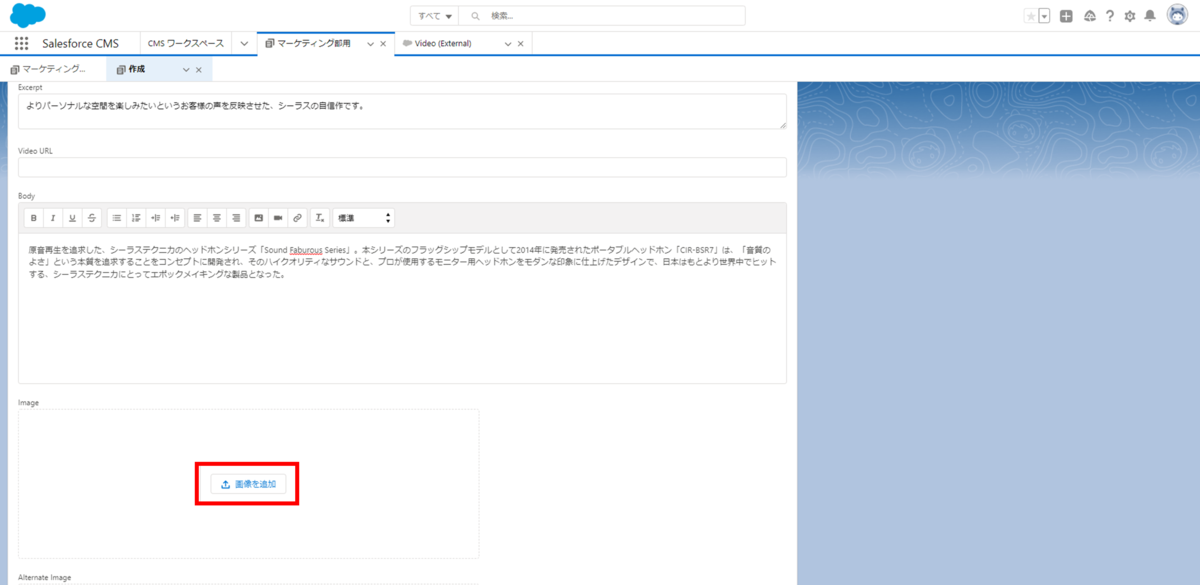Open the すべて search scope dropdown

434,15
